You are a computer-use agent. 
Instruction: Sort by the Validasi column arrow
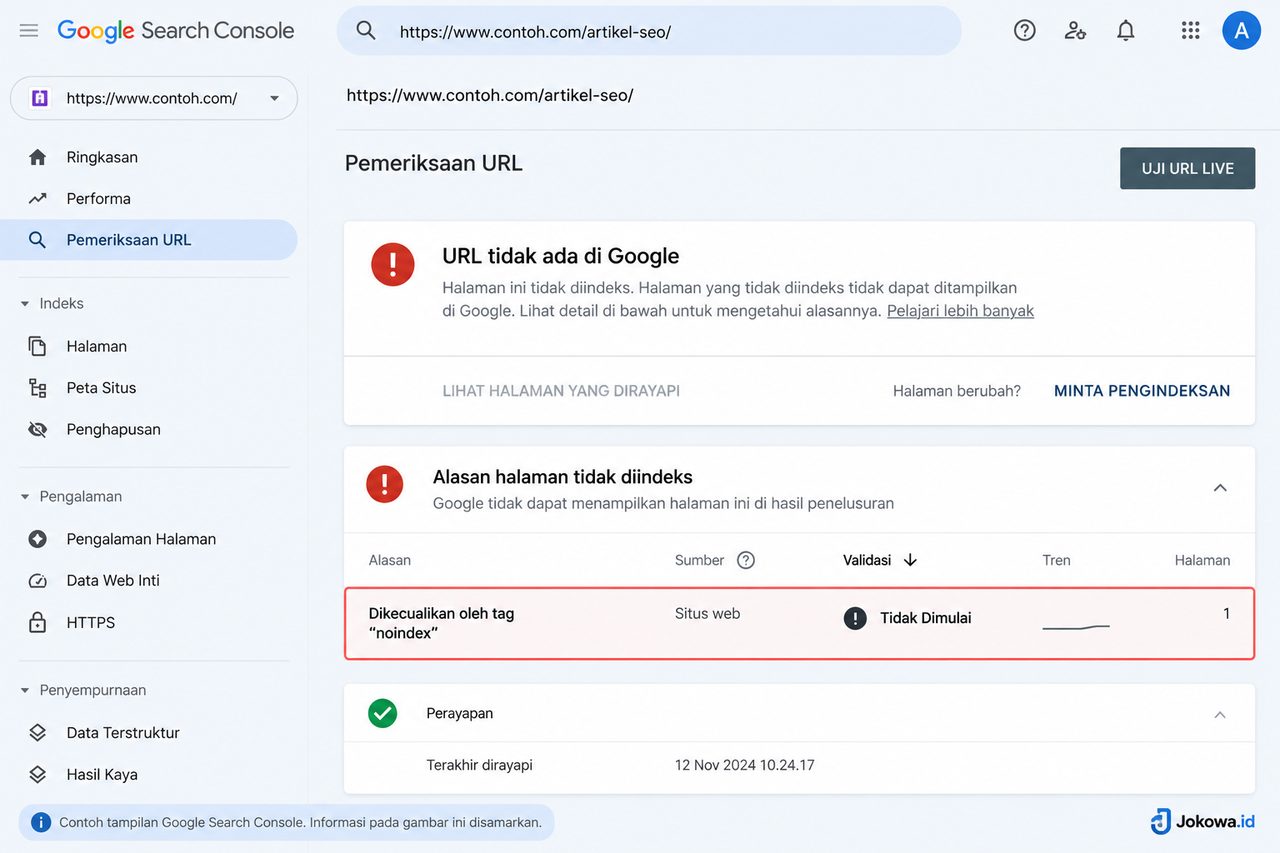coord(910,560)
